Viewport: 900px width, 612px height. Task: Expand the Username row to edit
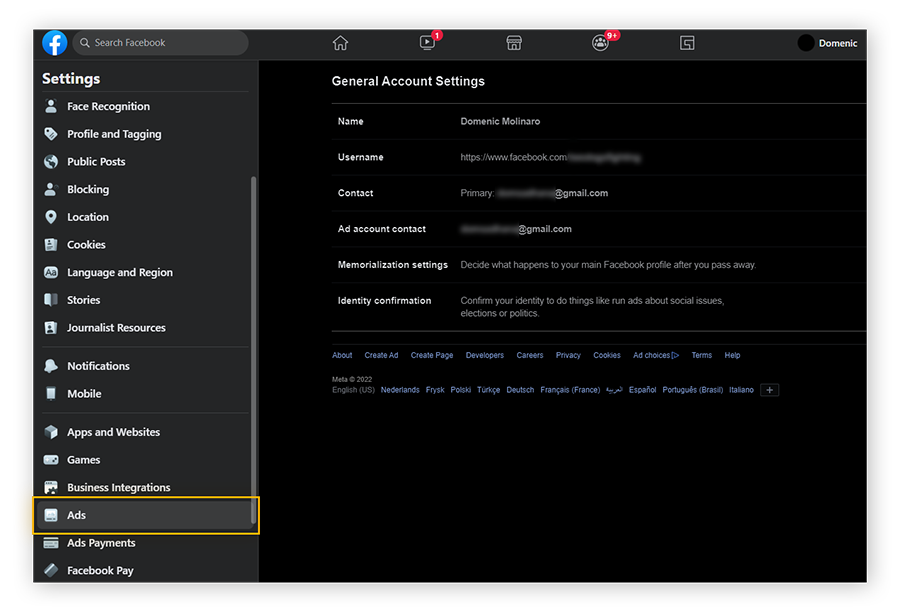(x=598, y=157)
